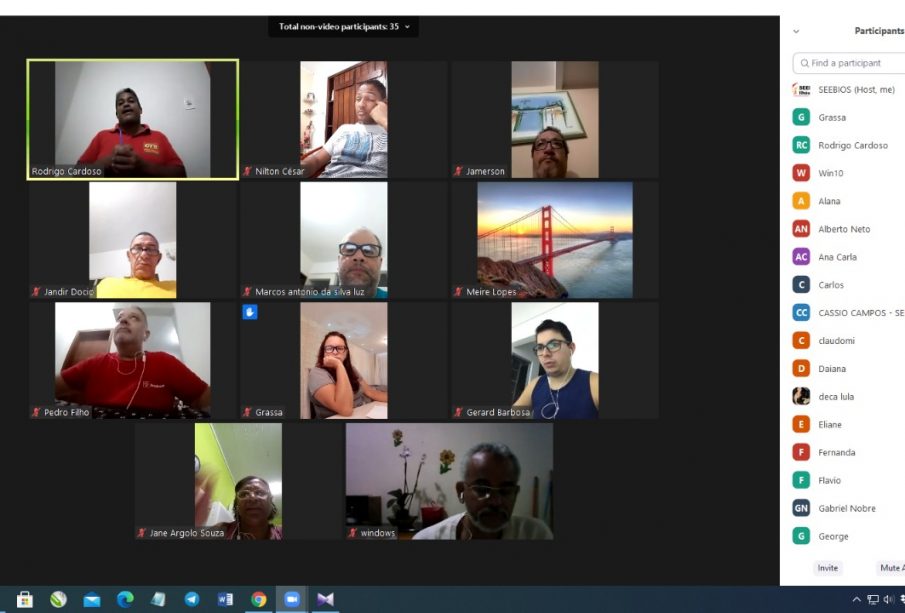Screen dimensions: 905x613
Task: Select Gabriel Nobre in the participants list
Action: point(846,508)
